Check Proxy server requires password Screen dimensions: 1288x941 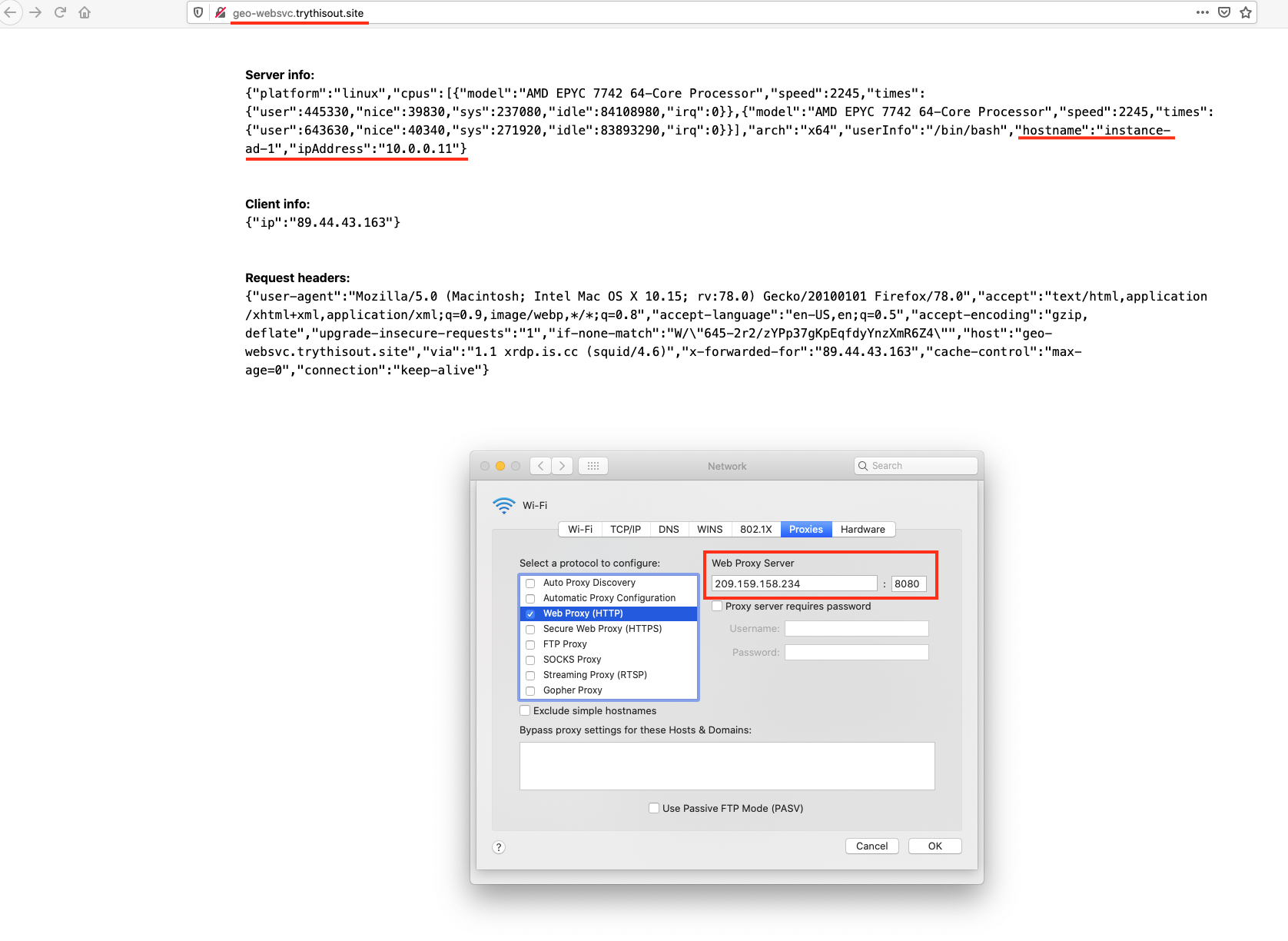coord(717,606)
